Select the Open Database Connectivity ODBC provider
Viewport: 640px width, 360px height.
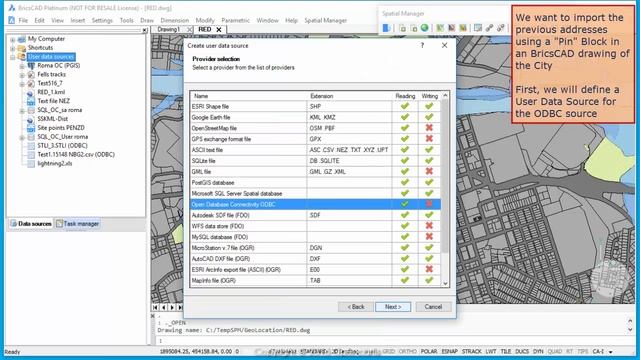click(316, 204)
